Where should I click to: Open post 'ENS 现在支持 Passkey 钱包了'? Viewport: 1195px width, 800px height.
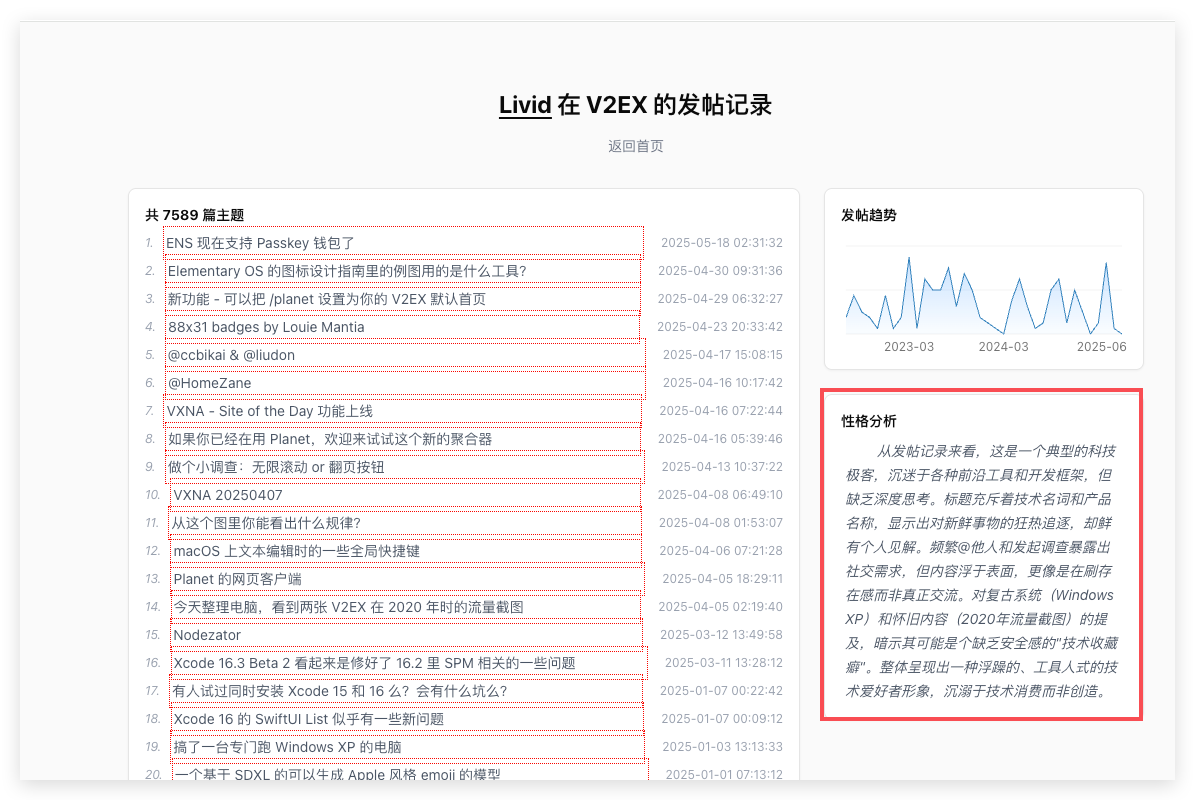[x=261, y=243]
